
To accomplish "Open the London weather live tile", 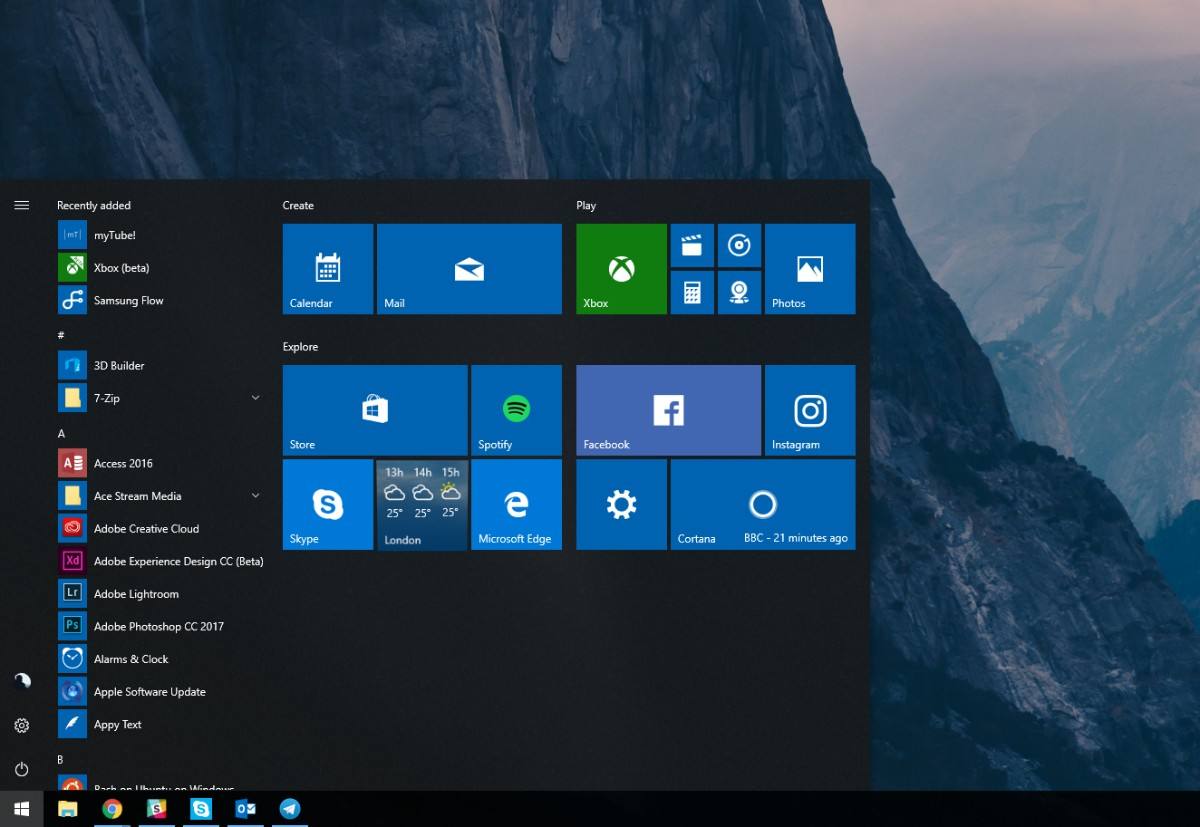I will (422, 504).
